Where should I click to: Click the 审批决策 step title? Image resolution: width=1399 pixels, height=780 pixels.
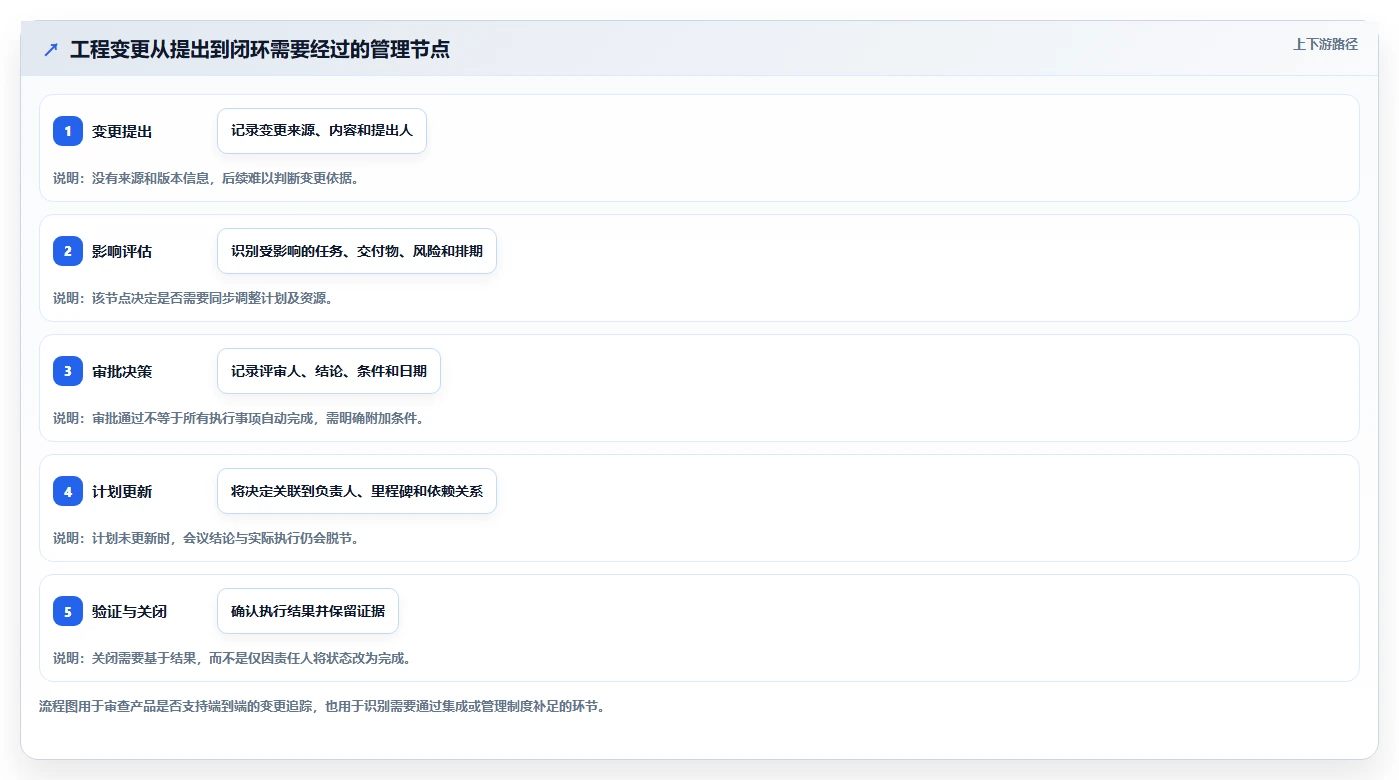(x=122, y=372)
